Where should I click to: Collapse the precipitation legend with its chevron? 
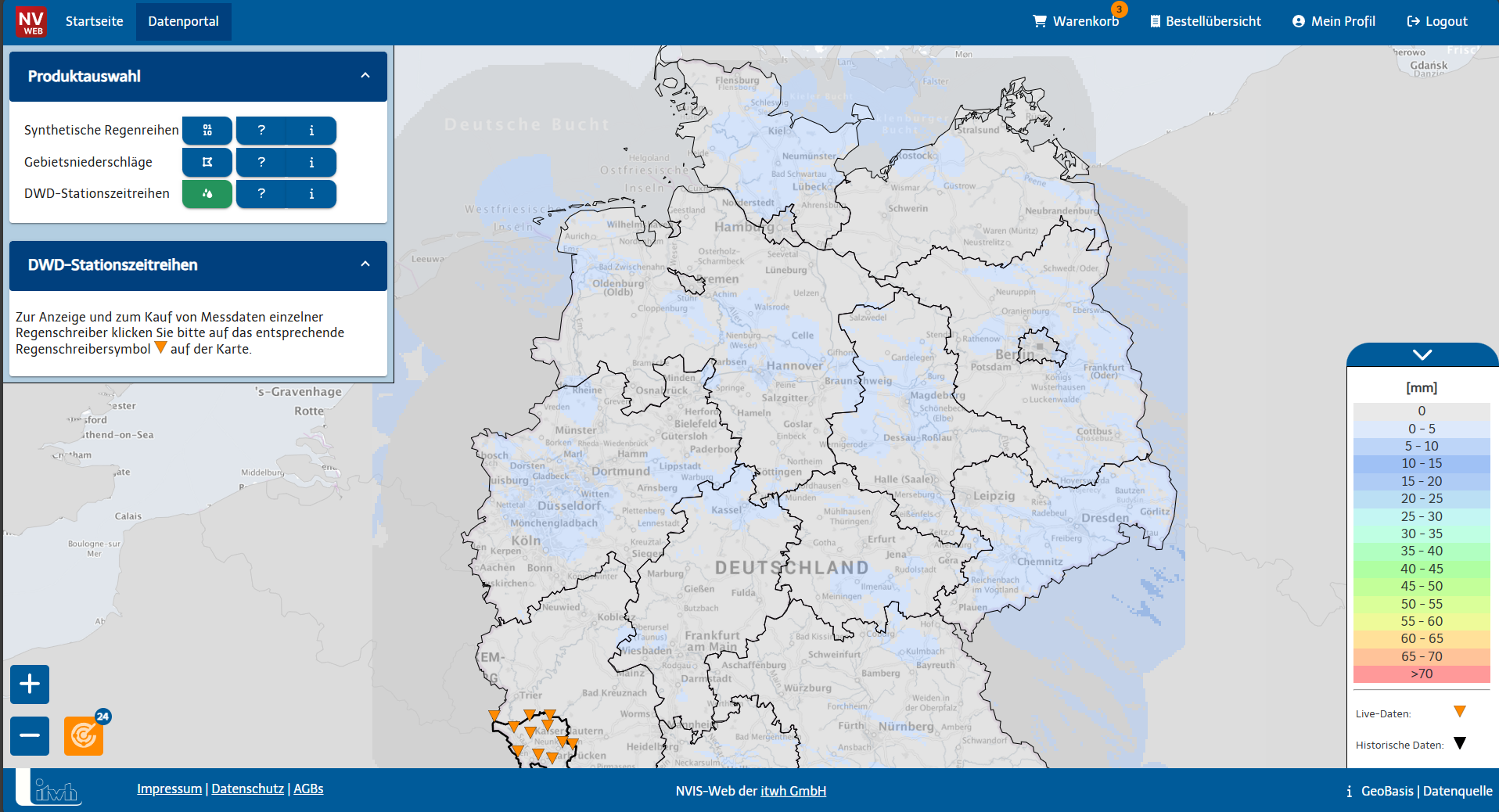[1421, 354]
